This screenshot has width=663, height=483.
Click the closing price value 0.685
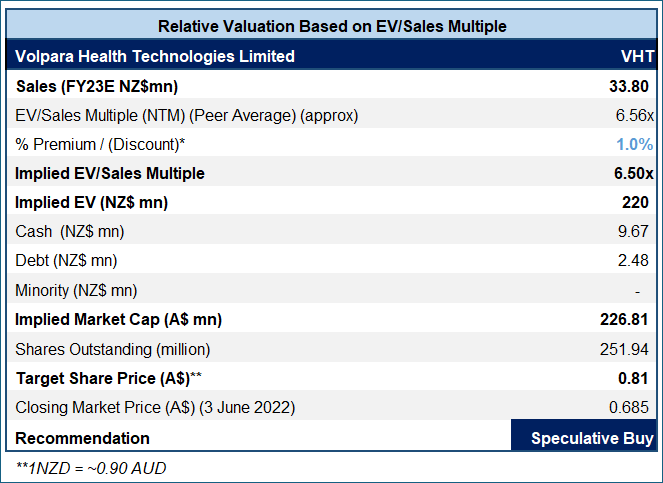(629, 408)
